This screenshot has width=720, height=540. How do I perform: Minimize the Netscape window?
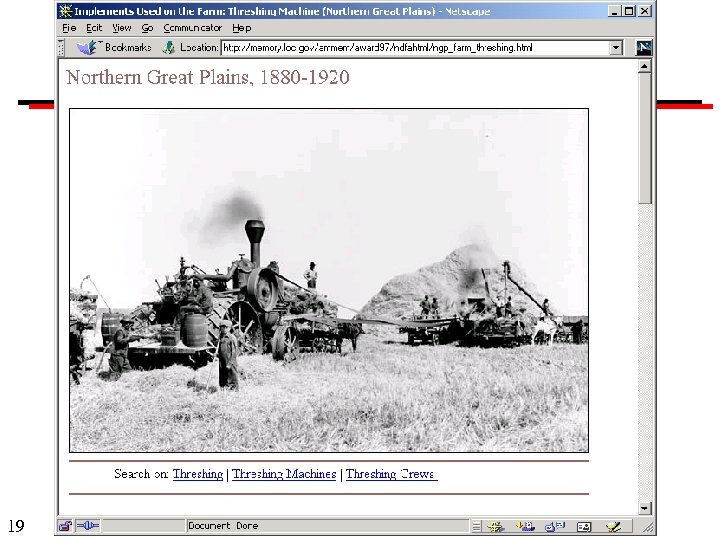click(x=615, y=11)
